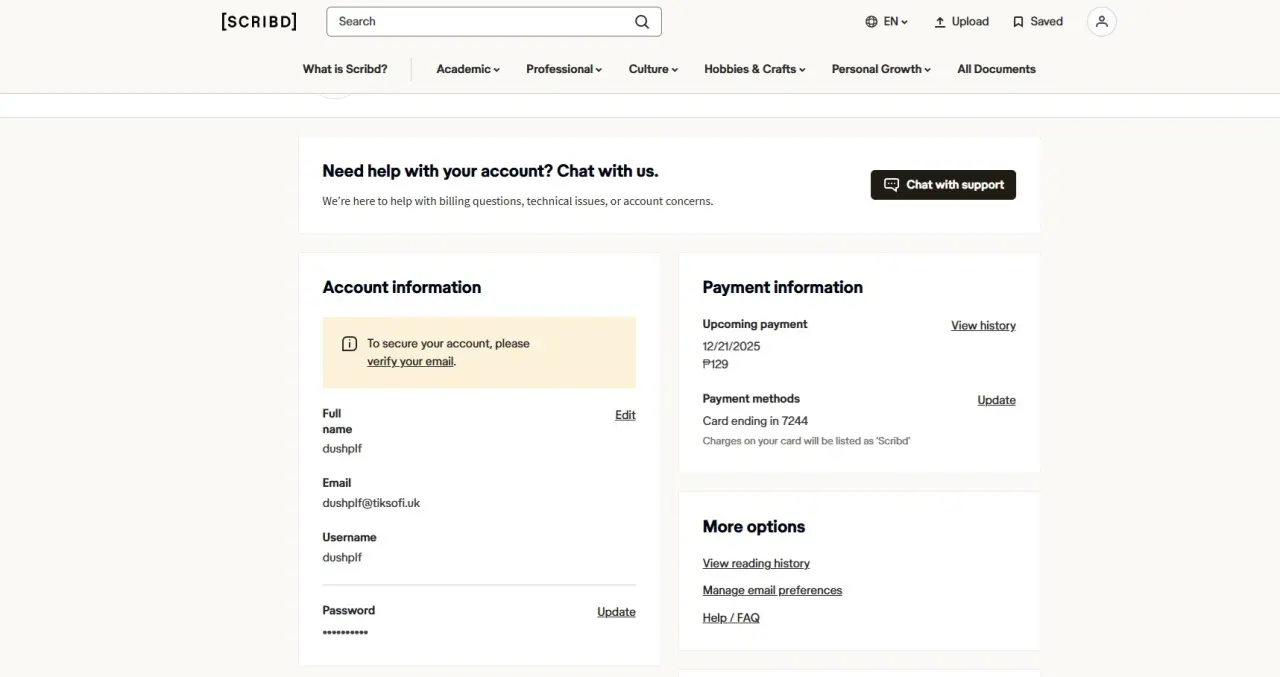This screenshot has width=1280, height=677.
Task: Expand the Personal Growth menu
Action: pos(881,69)
